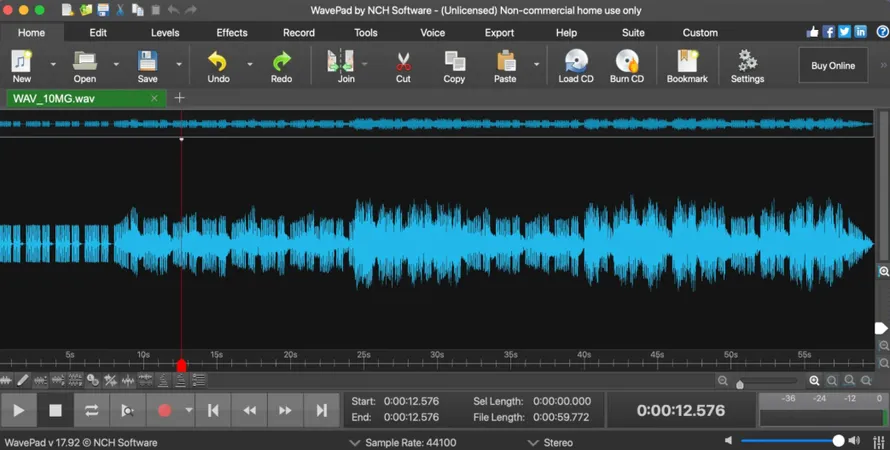Click the Cut scissors toolbar button

(x=403, y=66)
